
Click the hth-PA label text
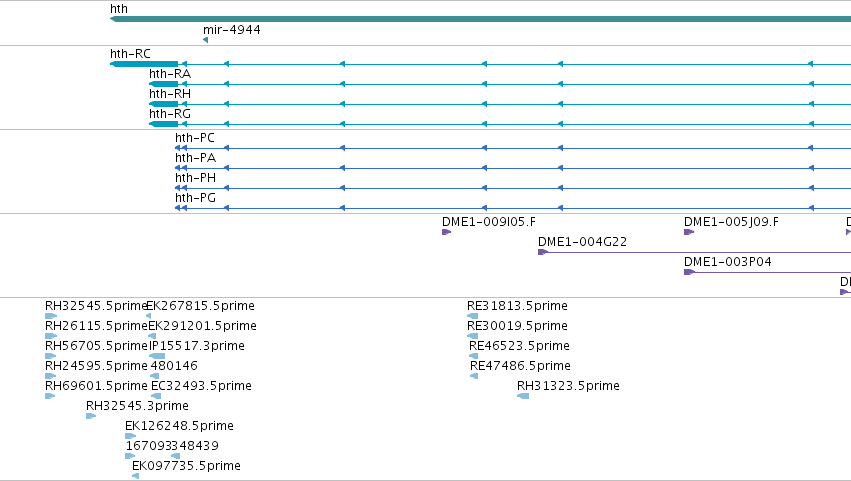(x=195, y=158)
